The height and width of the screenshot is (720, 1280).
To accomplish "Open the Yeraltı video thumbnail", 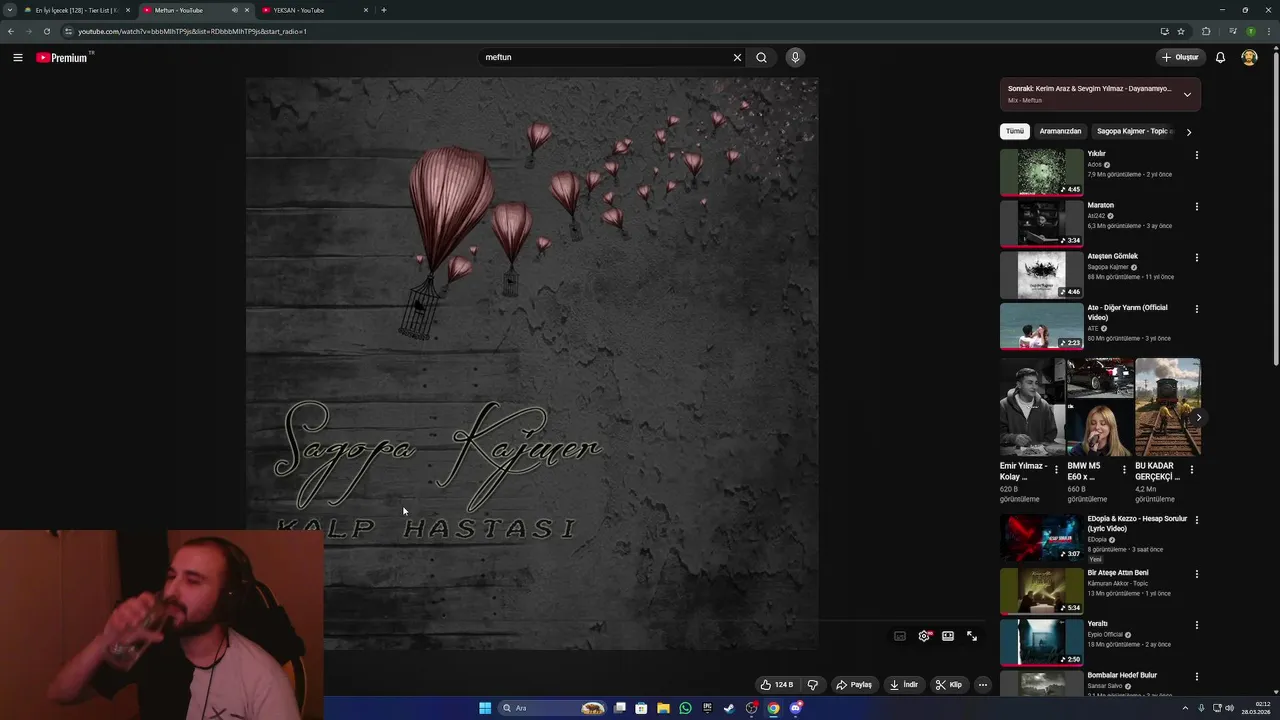I will click(1041, 642).
